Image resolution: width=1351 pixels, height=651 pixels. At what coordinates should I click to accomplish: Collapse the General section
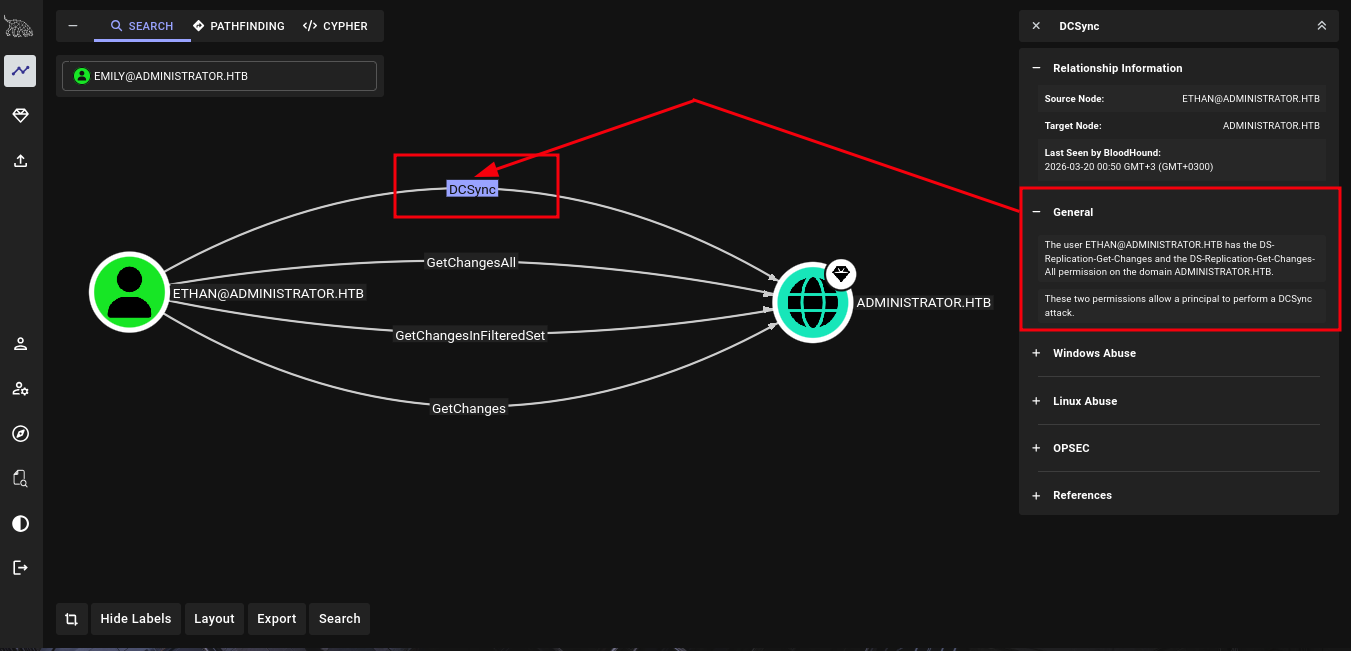pyautogui.click(x=1036, y=212)
